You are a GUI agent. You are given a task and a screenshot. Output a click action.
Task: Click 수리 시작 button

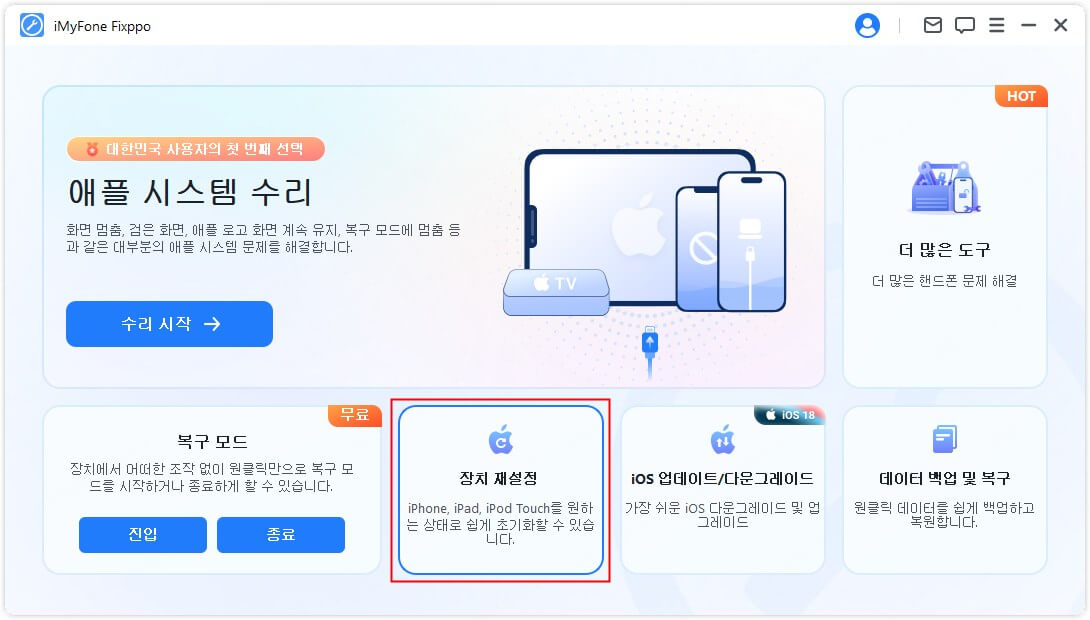(169, 324)
